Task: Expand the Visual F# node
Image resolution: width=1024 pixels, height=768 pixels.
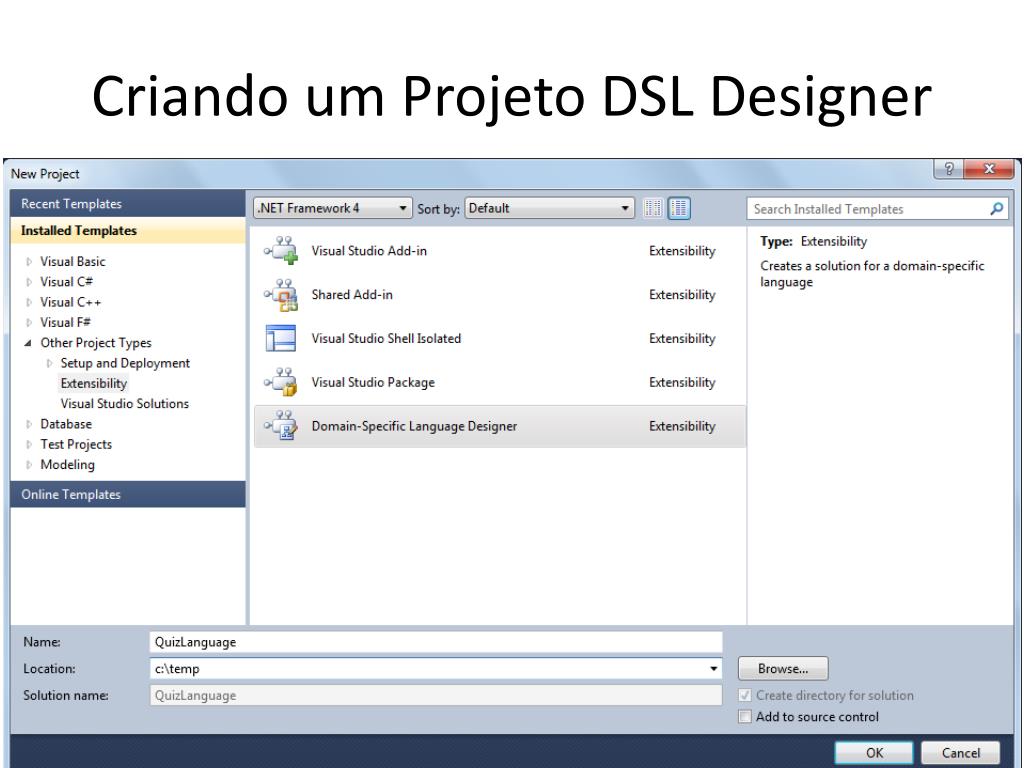Action: click(x=29, y=323)
